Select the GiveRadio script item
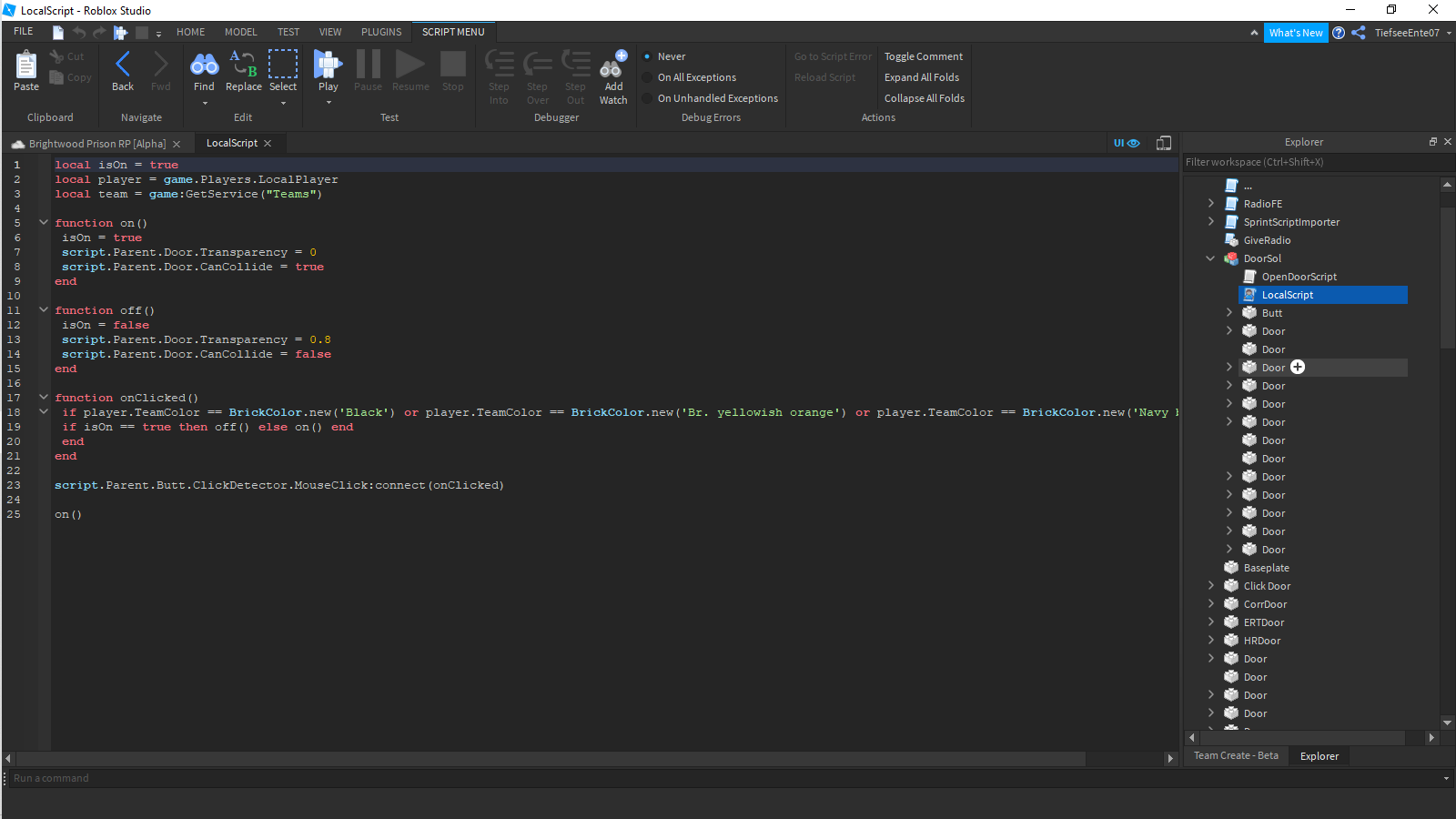The image size is (1456, 819). (1267, 240)
